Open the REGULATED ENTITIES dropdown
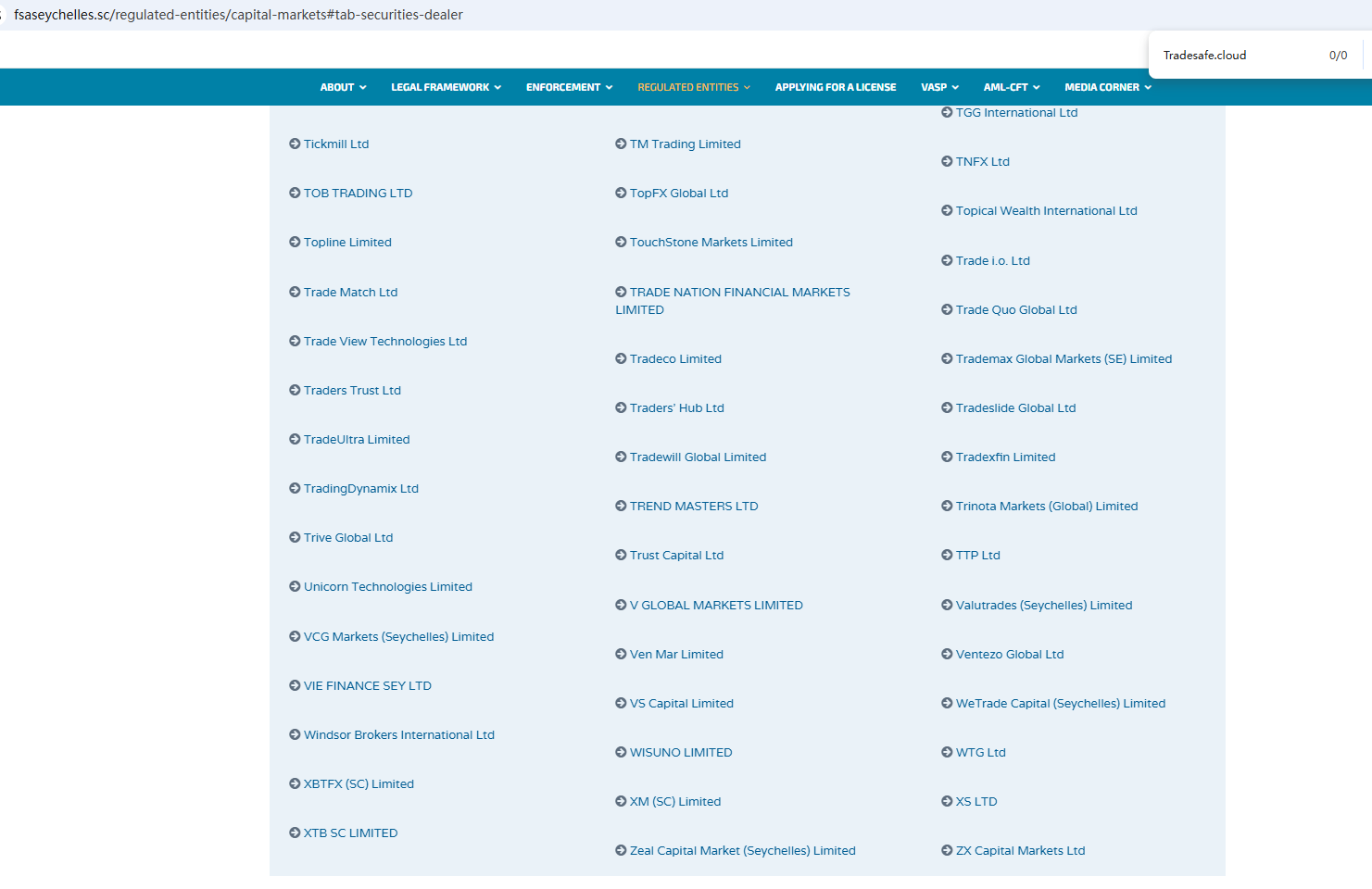The width and height of the screenshot is (1372, 889). [694, 87]
